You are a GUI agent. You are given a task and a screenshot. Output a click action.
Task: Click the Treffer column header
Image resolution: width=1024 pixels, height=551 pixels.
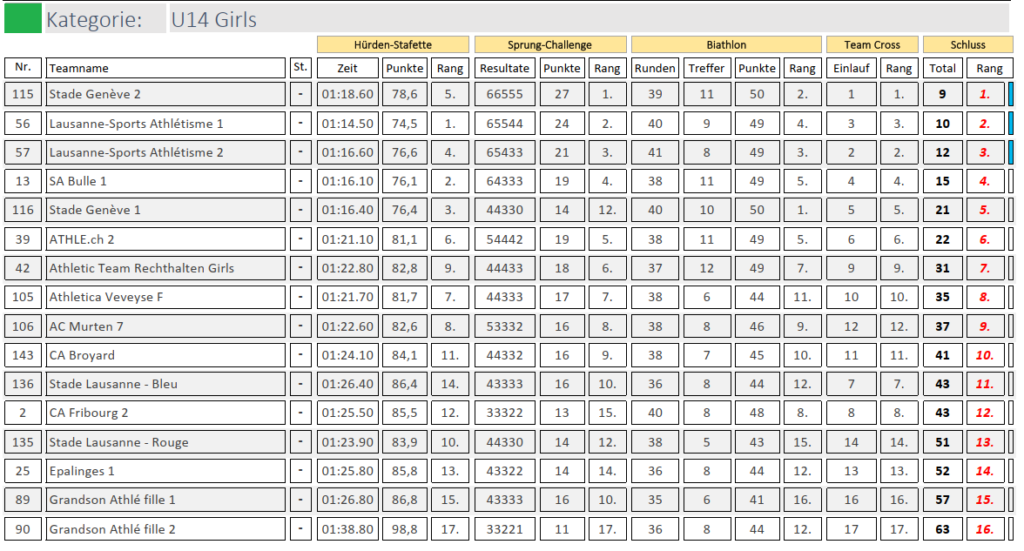707,68
